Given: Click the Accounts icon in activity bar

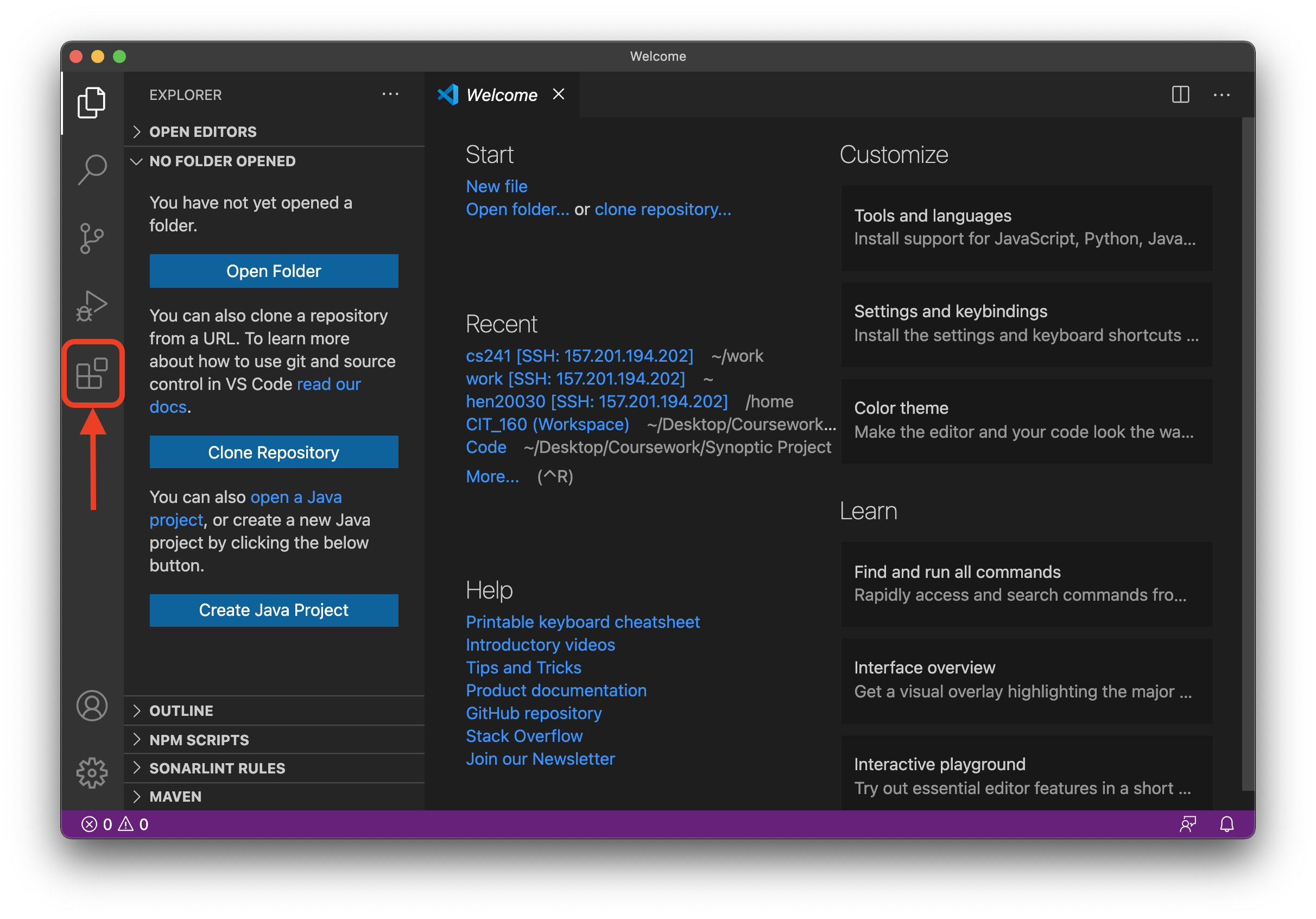Looking at the screenshot, I should click(92, 705).
